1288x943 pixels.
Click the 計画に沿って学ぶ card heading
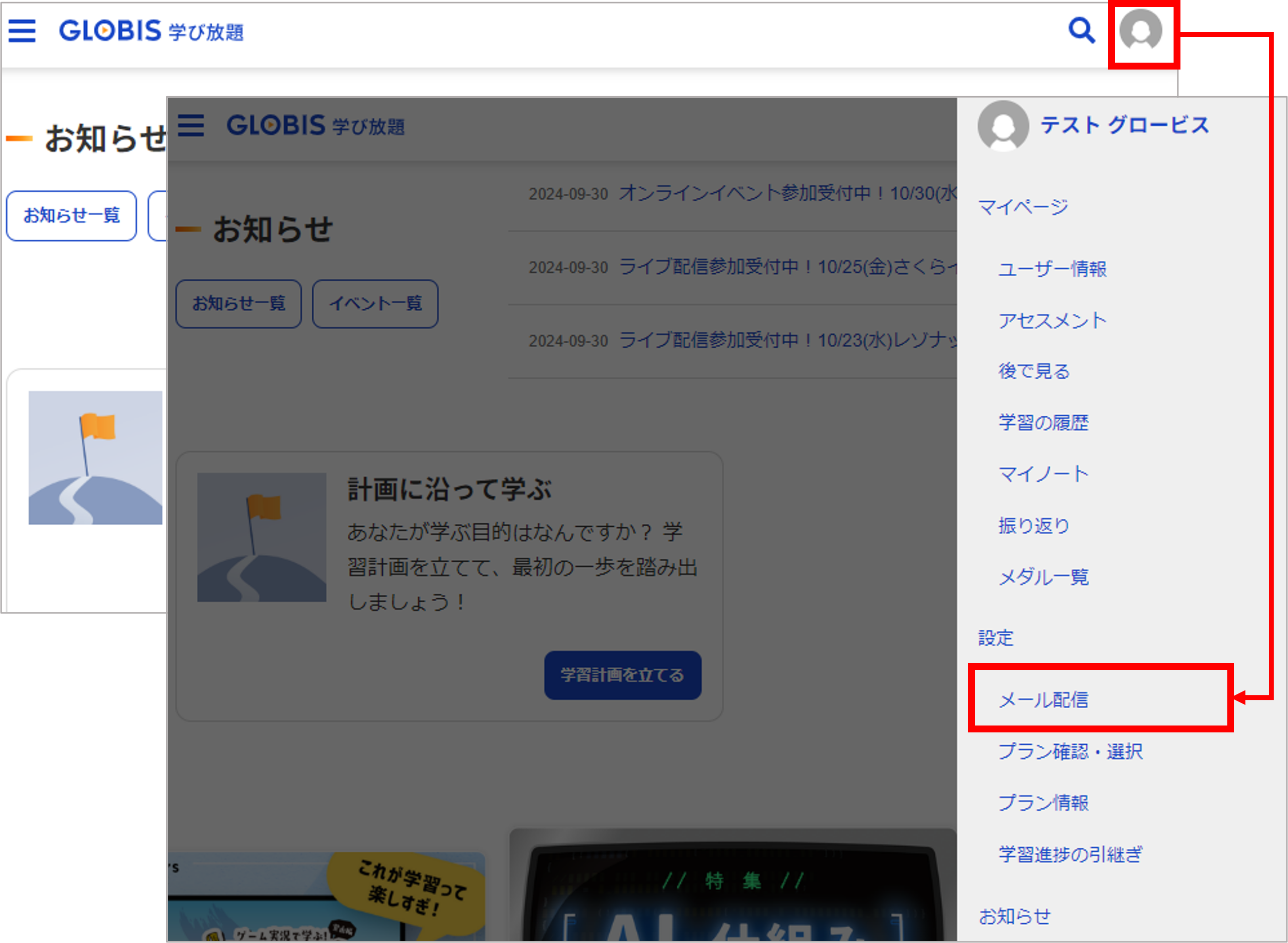(449, 489)
